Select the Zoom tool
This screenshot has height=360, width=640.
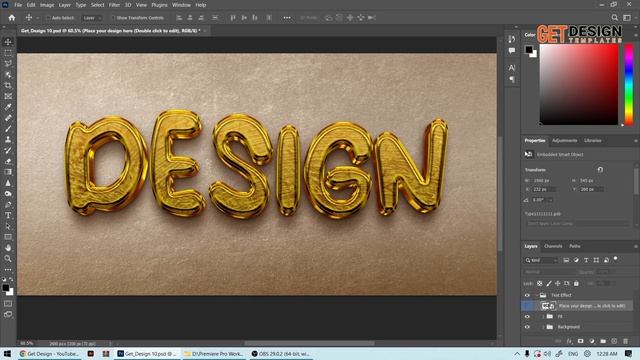coord(8,258)
